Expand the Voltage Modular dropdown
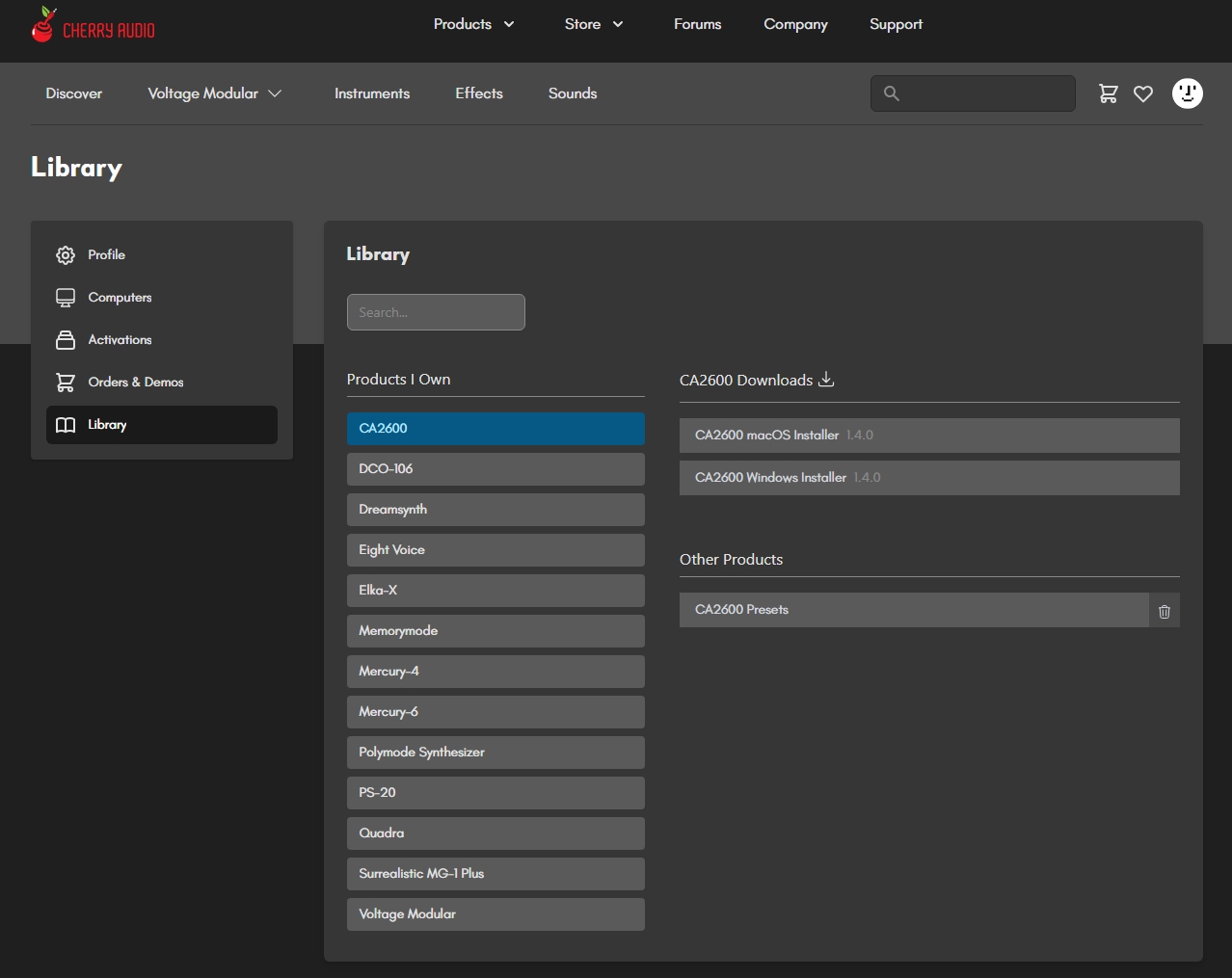This screenshot has height=978, width=1232. tap(214, 93)
